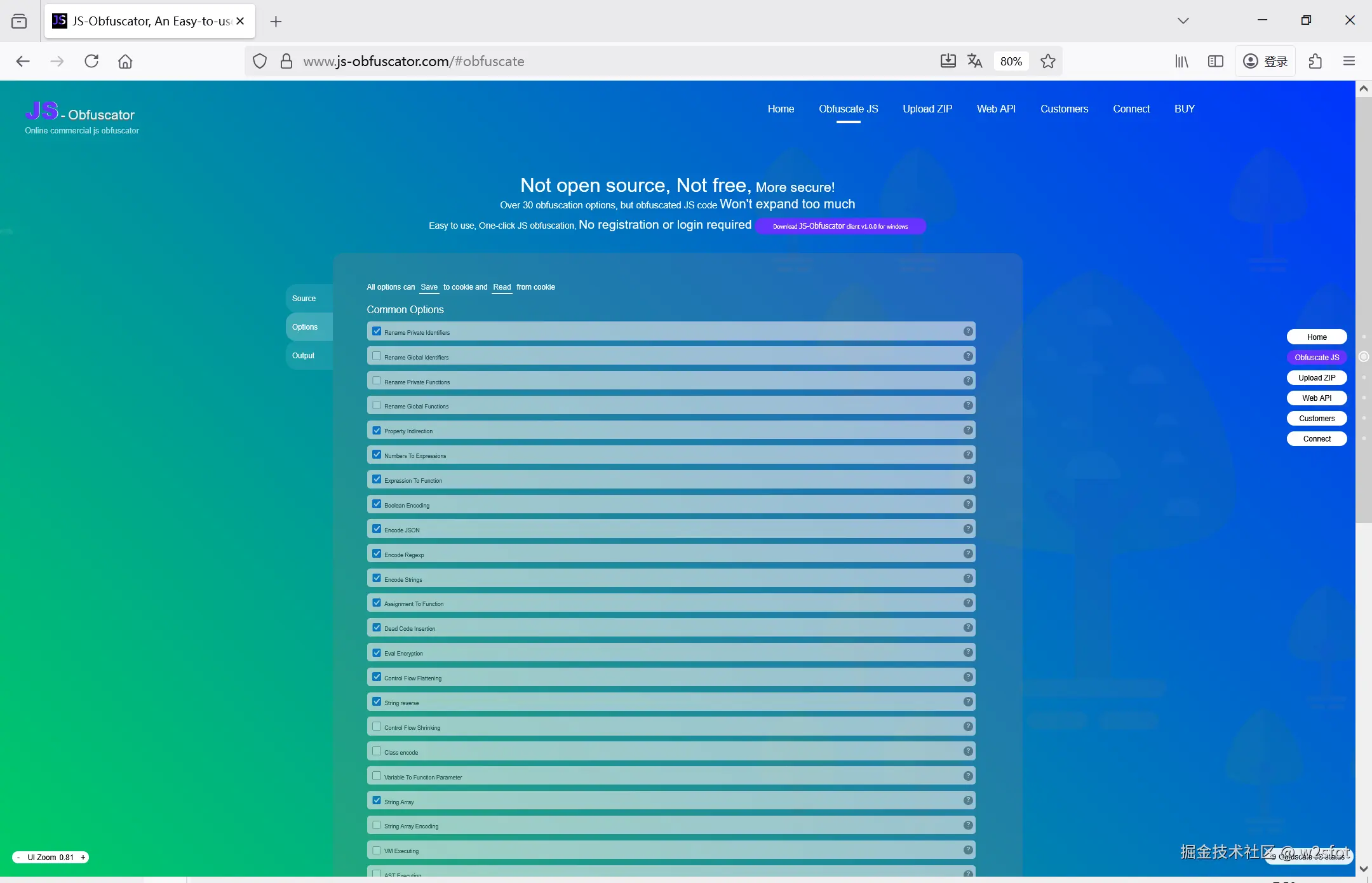The height and width of the screenshot is (883, 1372).
Task: Expand the list all tabs chevron
Action: coord(1183,20)
